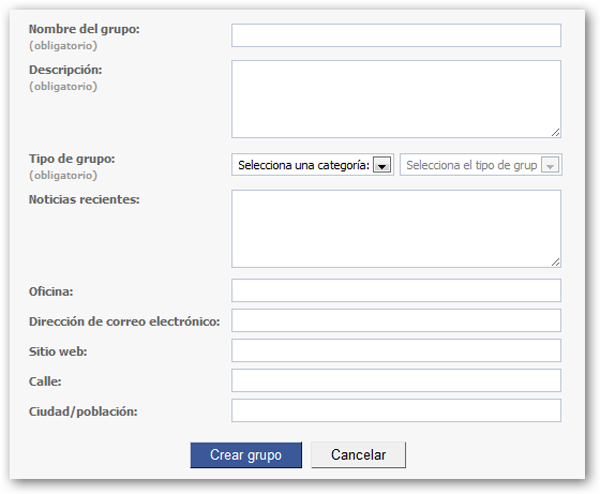Click the Sitio web input field

pyautogui.click(x=396, y=351)
